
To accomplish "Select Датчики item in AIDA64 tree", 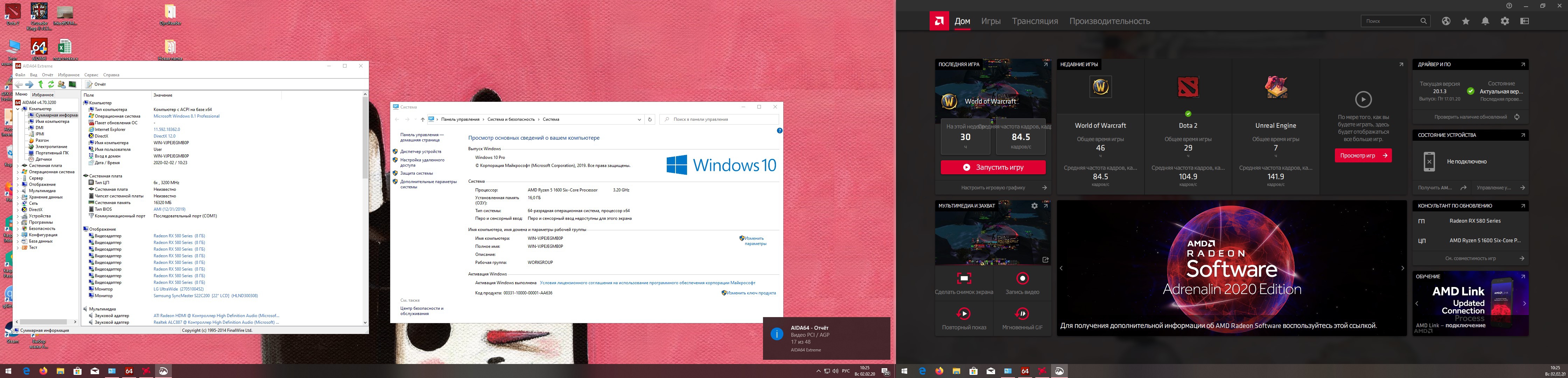I will point(43,160).
